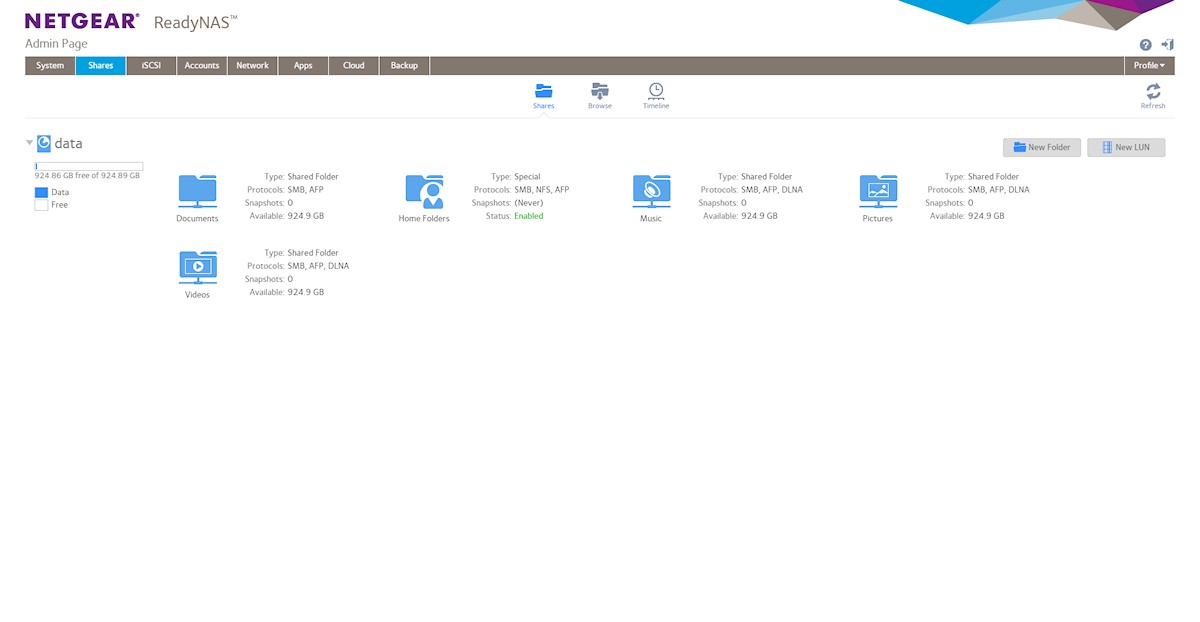
Task: Switch to the Timeline view icon
Action: [x=656, y=92]
